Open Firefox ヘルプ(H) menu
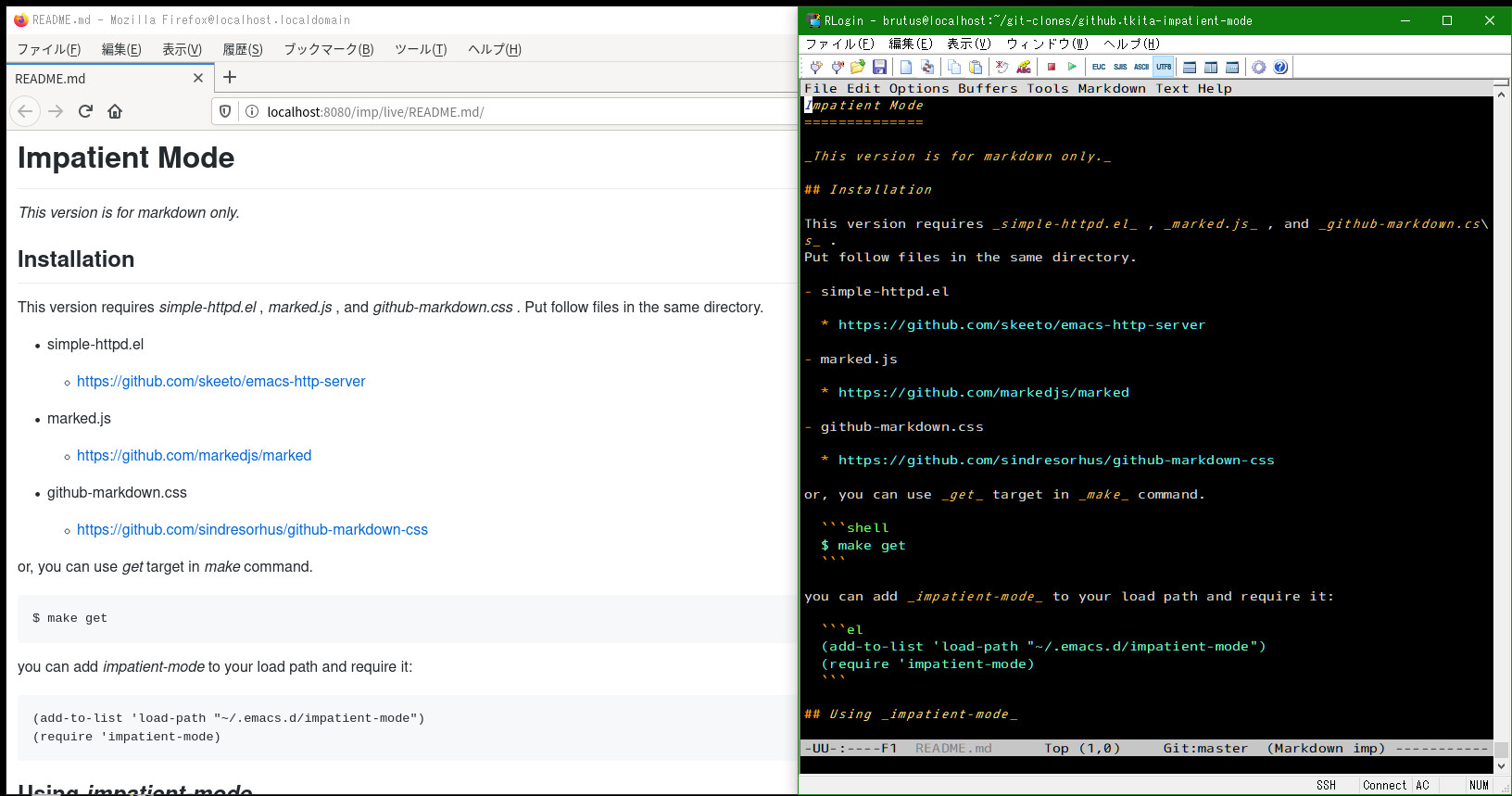Screen dimensions: 1512x796 point(495,49)
